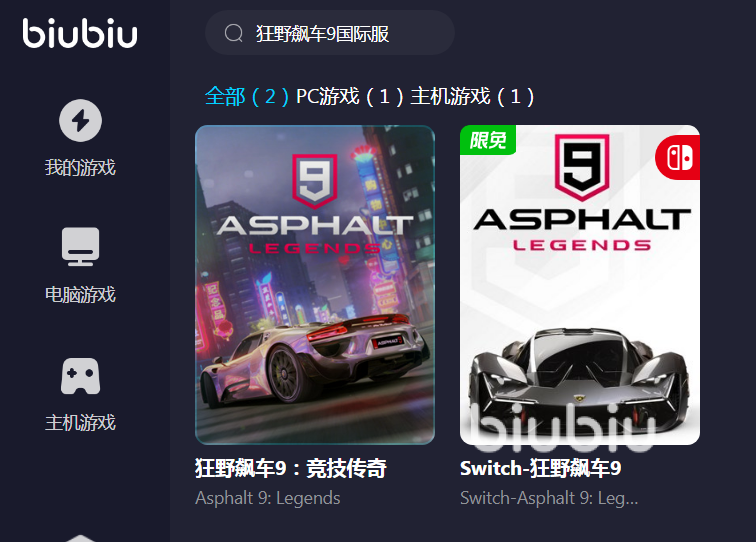Select the PC games monitor icon
Image resolution: width=756 pixels, height=542 pixels.
pos(81,247)
